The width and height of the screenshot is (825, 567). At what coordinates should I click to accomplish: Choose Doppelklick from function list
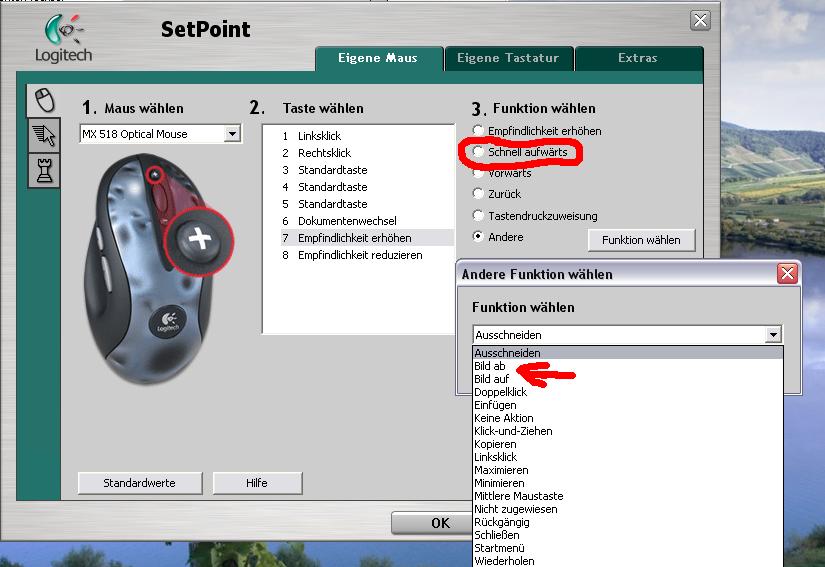(x=628, y=392)
